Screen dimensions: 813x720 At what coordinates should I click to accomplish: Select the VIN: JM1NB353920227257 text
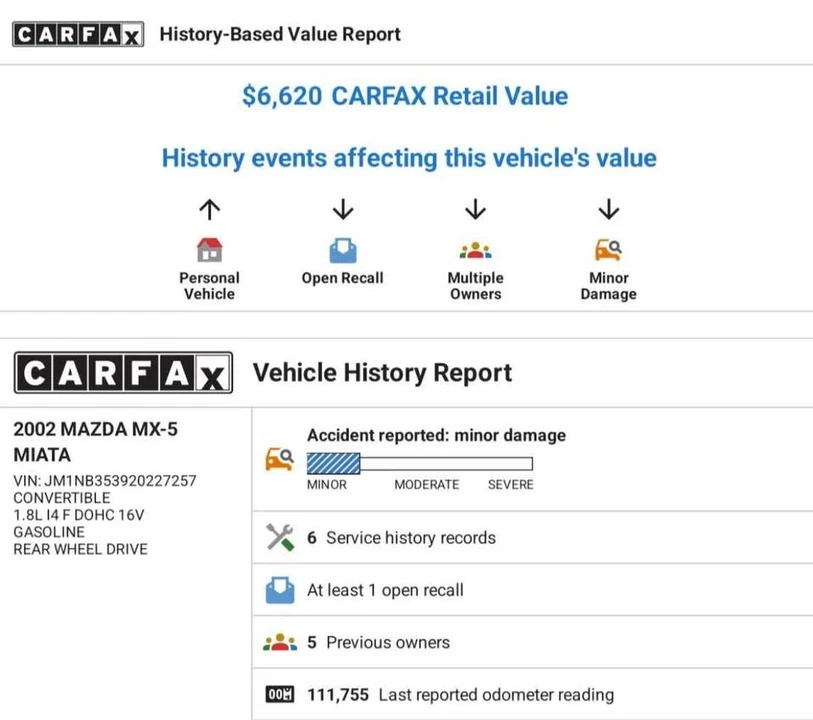(105, 481)
